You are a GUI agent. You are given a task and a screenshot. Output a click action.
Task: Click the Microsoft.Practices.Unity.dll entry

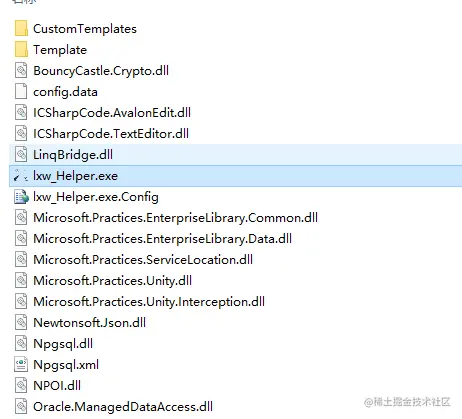(112, 281)
